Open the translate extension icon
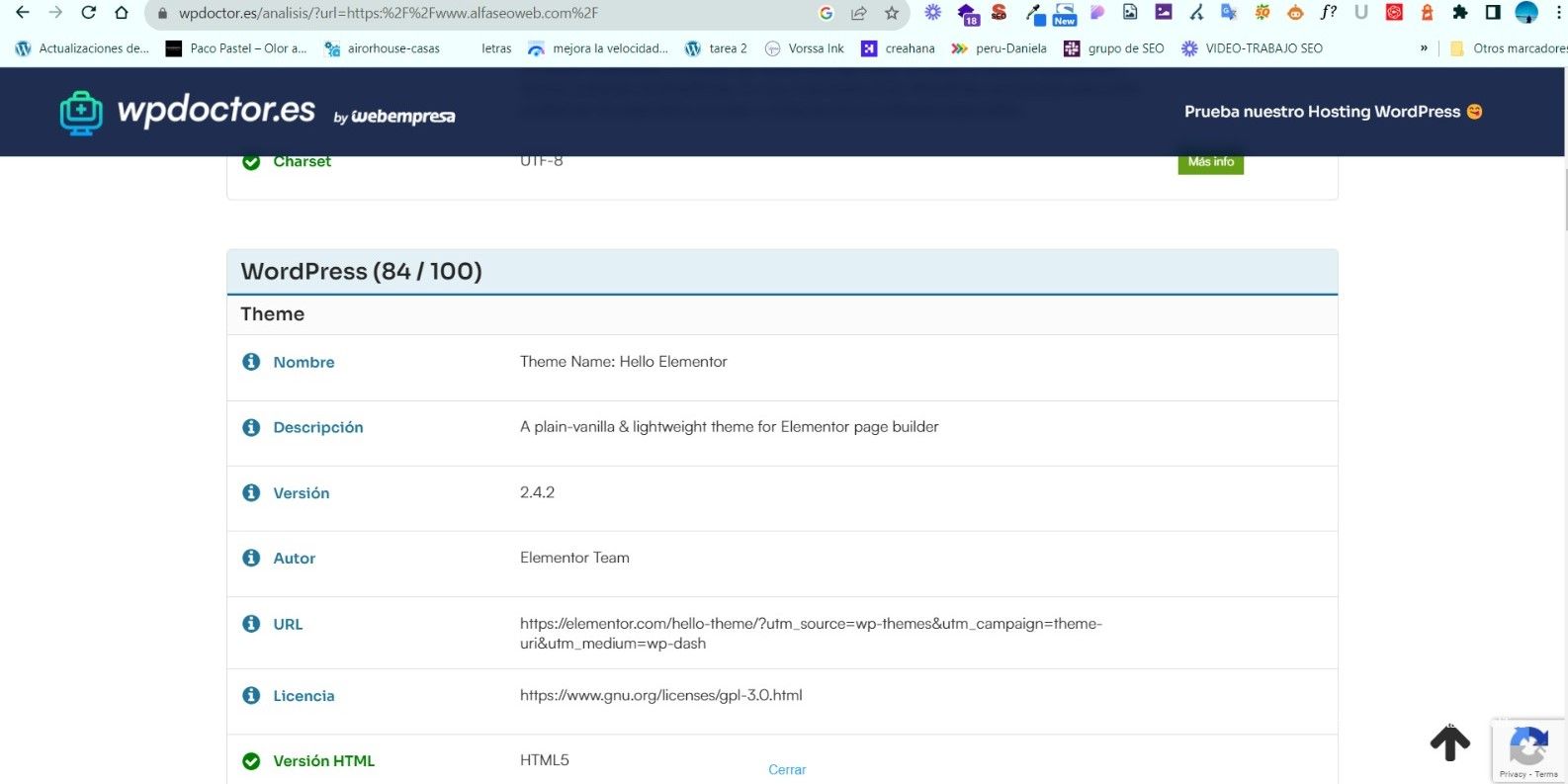Screen dimensions: 1568x784 pyautogui.click(x=1229, y=13)
